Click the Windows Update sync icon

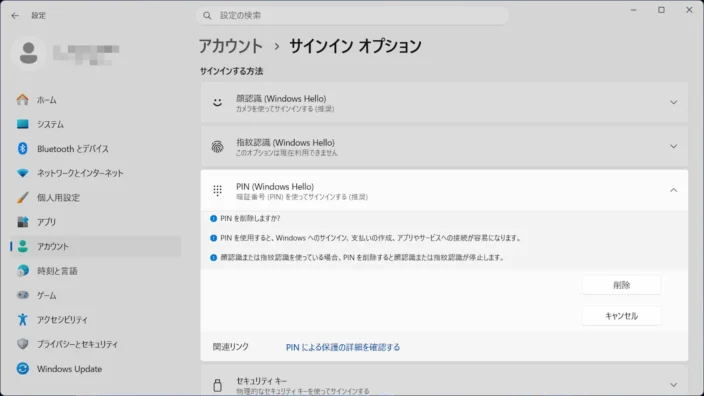click(22, 369)
